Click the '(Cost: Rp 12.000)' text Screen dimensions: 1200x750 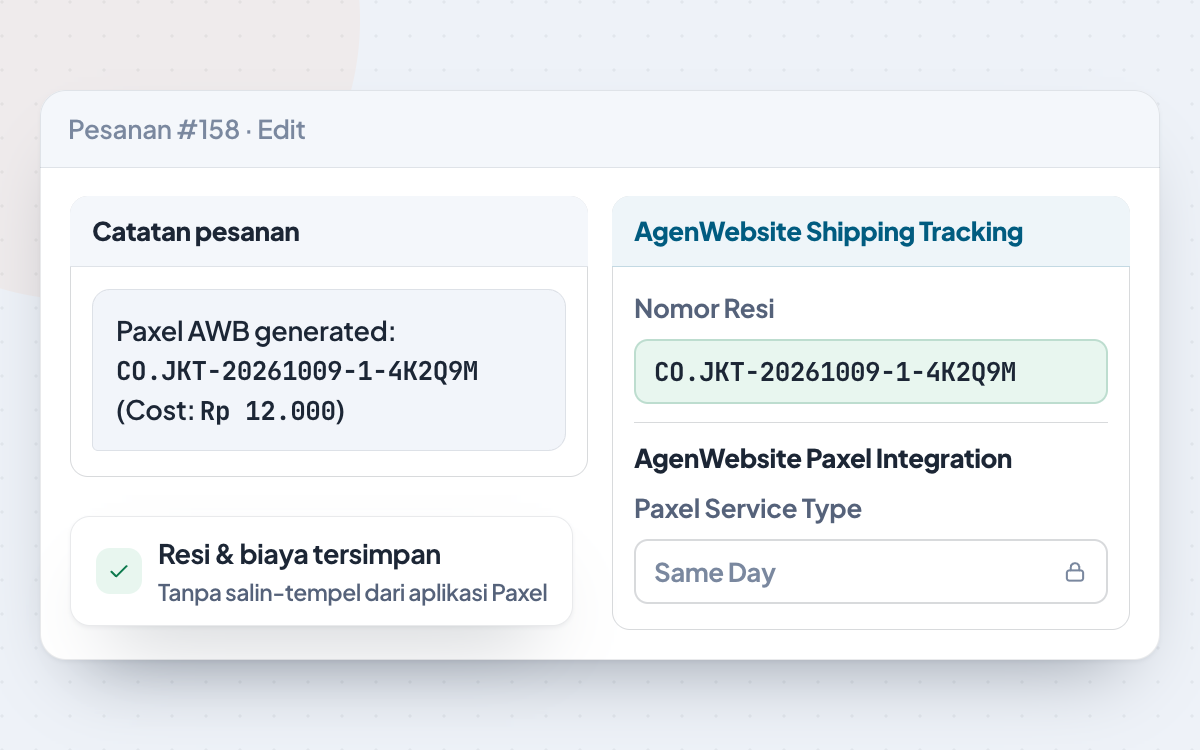tap(231, 411)
